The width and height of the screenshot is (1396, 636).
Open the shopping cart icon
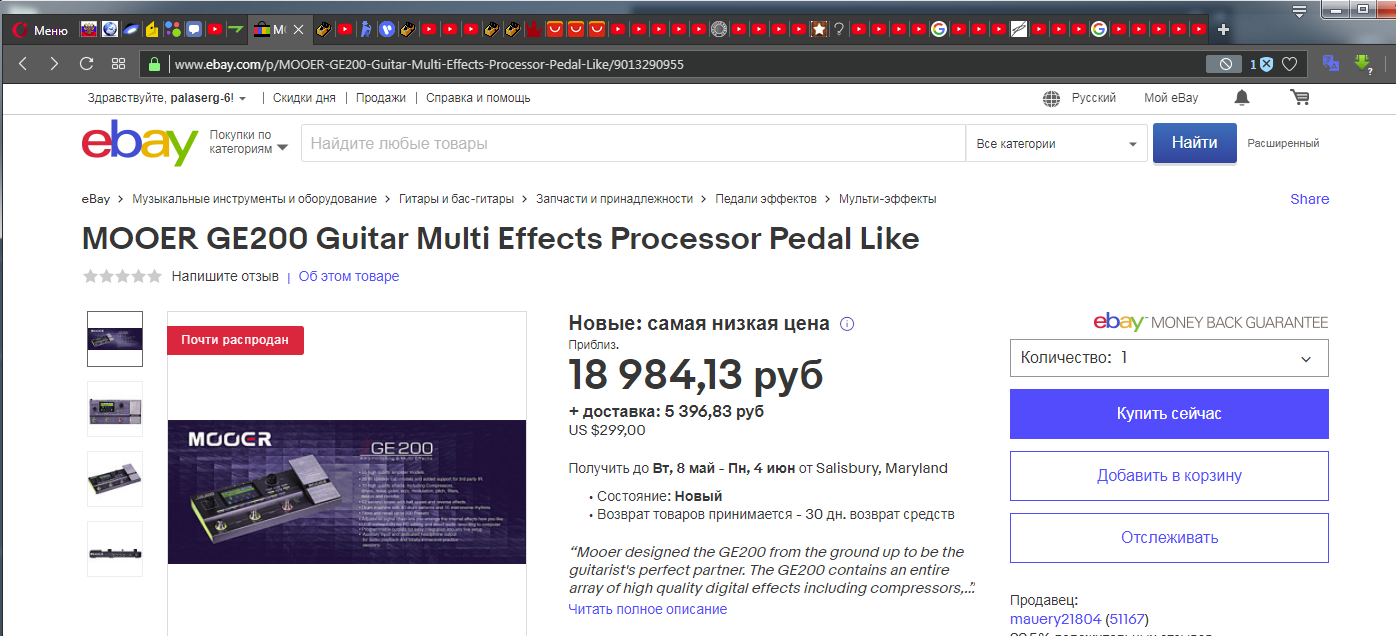point(1299,97)
